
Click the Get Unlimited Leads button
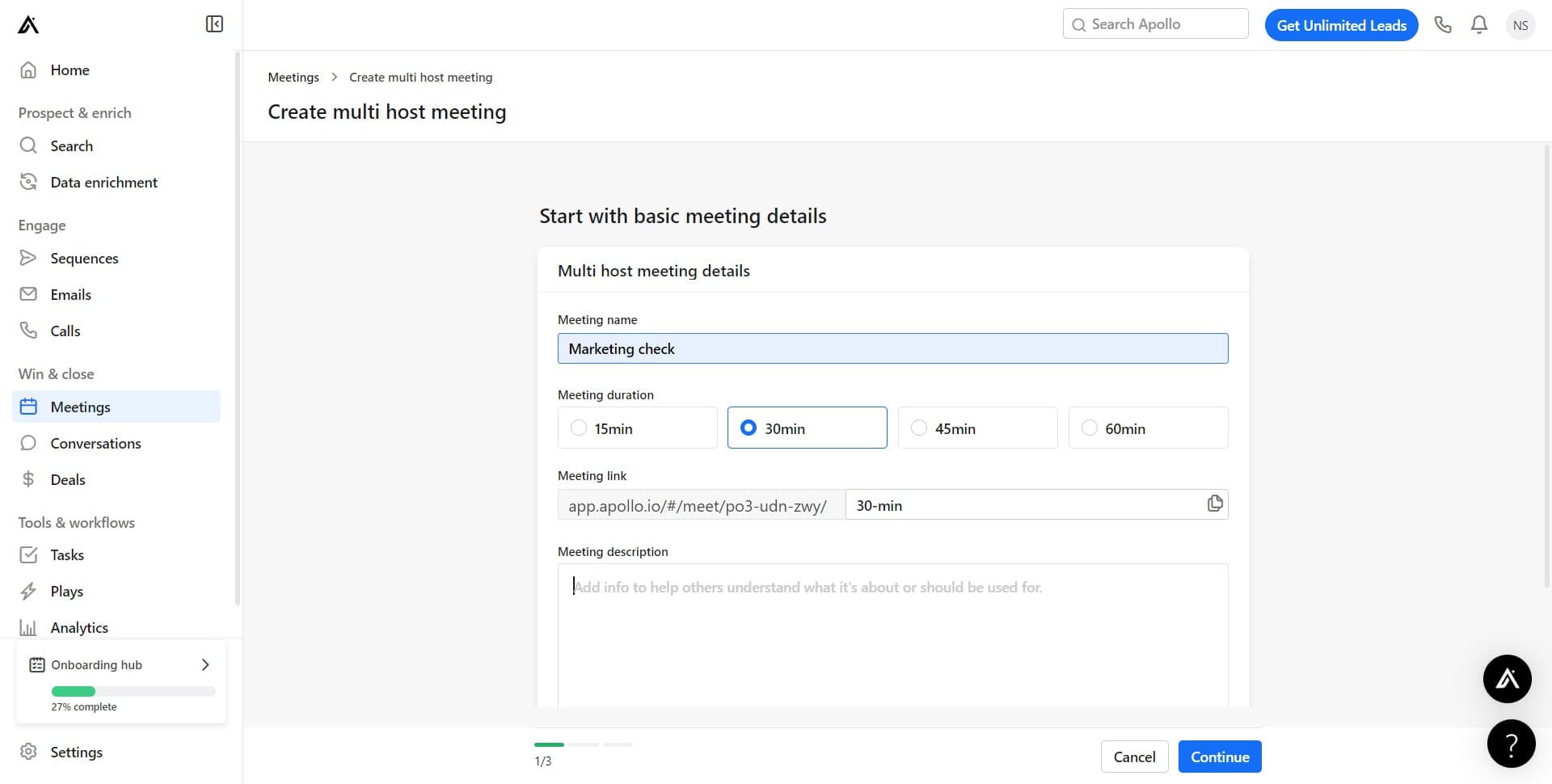click(1341, 24)
